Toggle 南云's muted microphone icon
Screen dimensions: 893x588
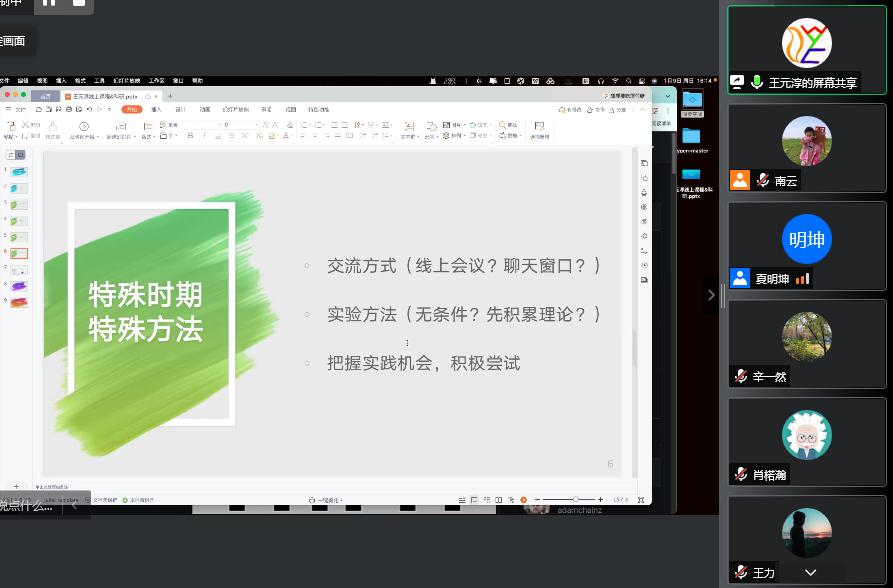point(764,181)
